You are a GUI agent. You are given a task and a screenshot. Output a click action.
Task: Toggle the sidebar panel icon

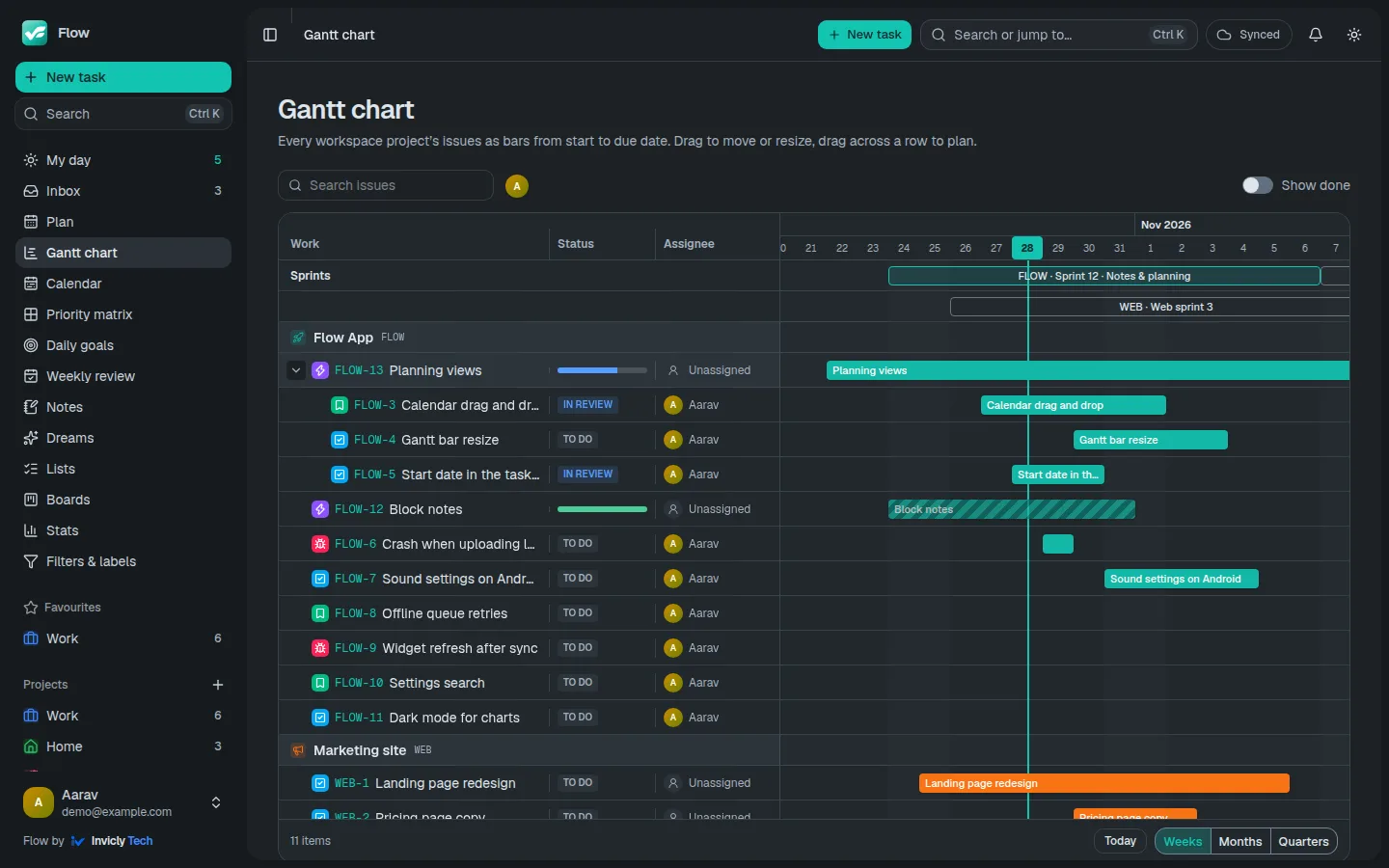[x=270, y=35]
